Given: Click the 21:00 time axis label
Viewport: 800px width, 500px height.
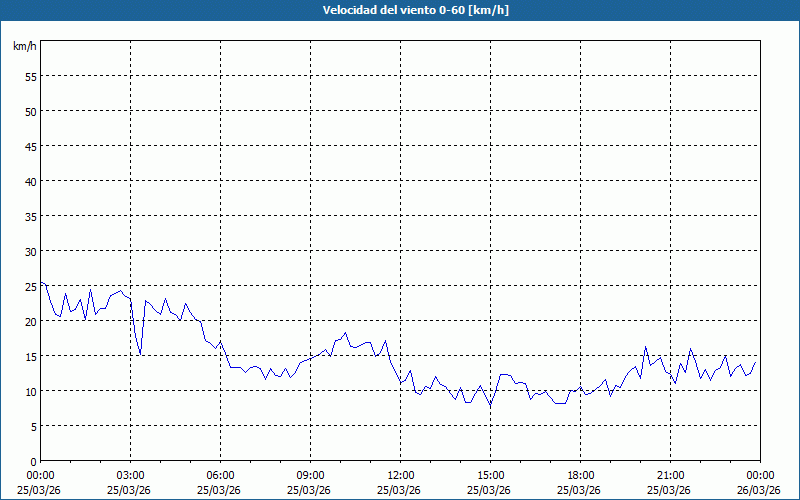Looking at the screenshot, I should click(670, 475).
